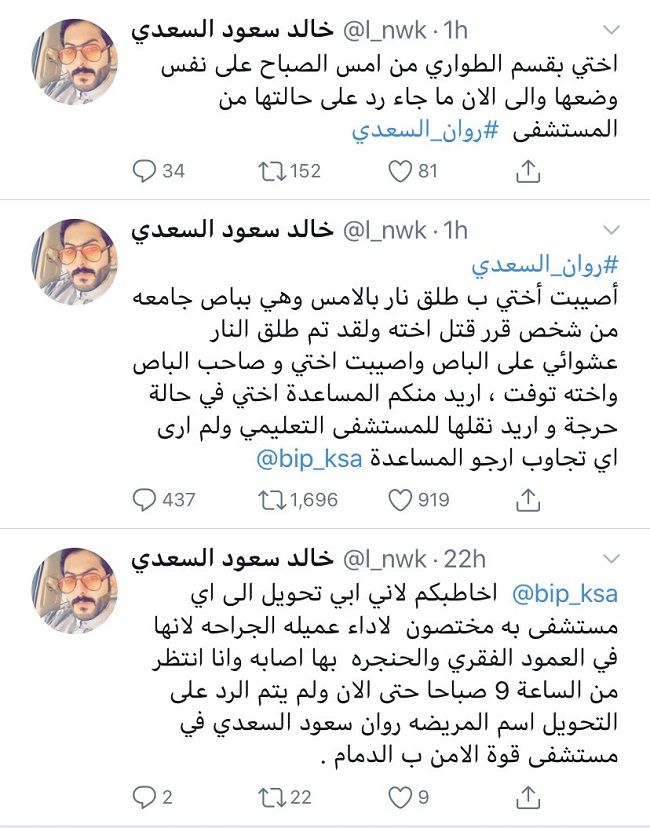Like the tweet with 81 likes
Image resolution: width=650 pixels, height=828 pixels.
[400, 171]
